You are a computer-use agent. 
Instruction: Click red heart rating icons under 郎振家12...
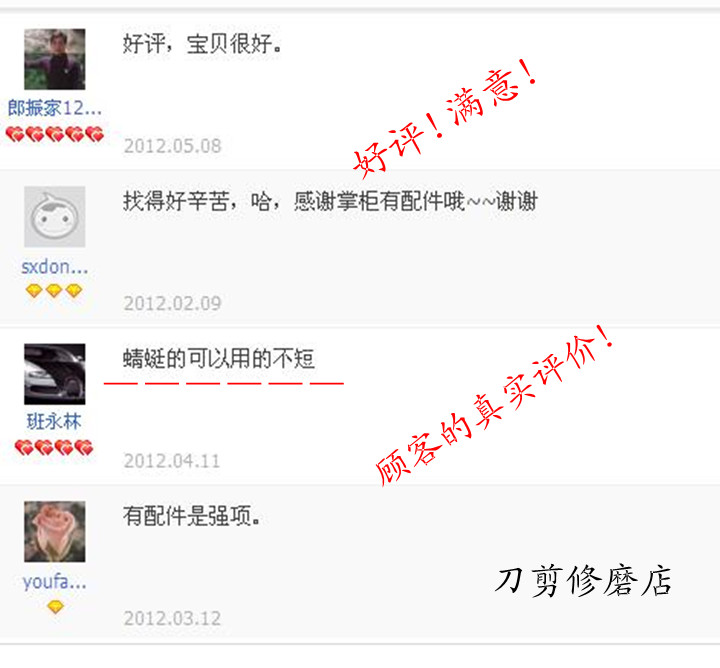[55, 134]
